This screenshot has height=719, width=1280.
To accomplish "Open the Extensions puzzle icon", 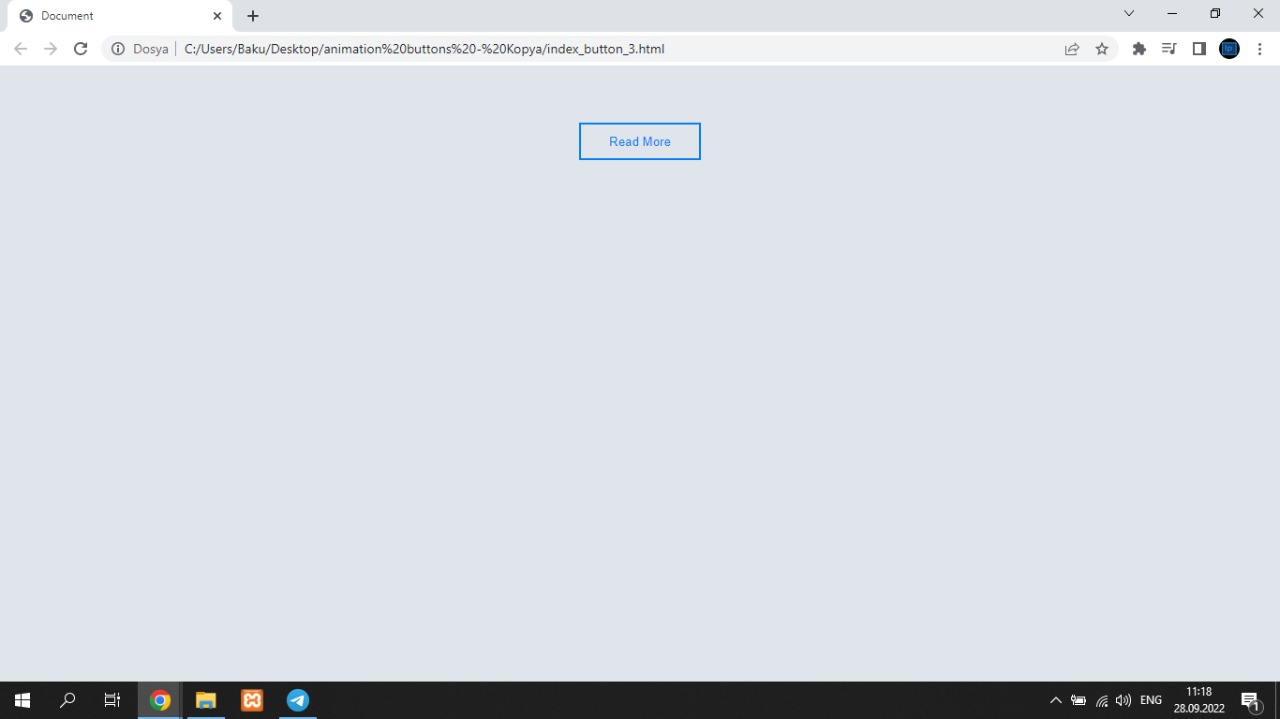I will tap(1139, 48).
